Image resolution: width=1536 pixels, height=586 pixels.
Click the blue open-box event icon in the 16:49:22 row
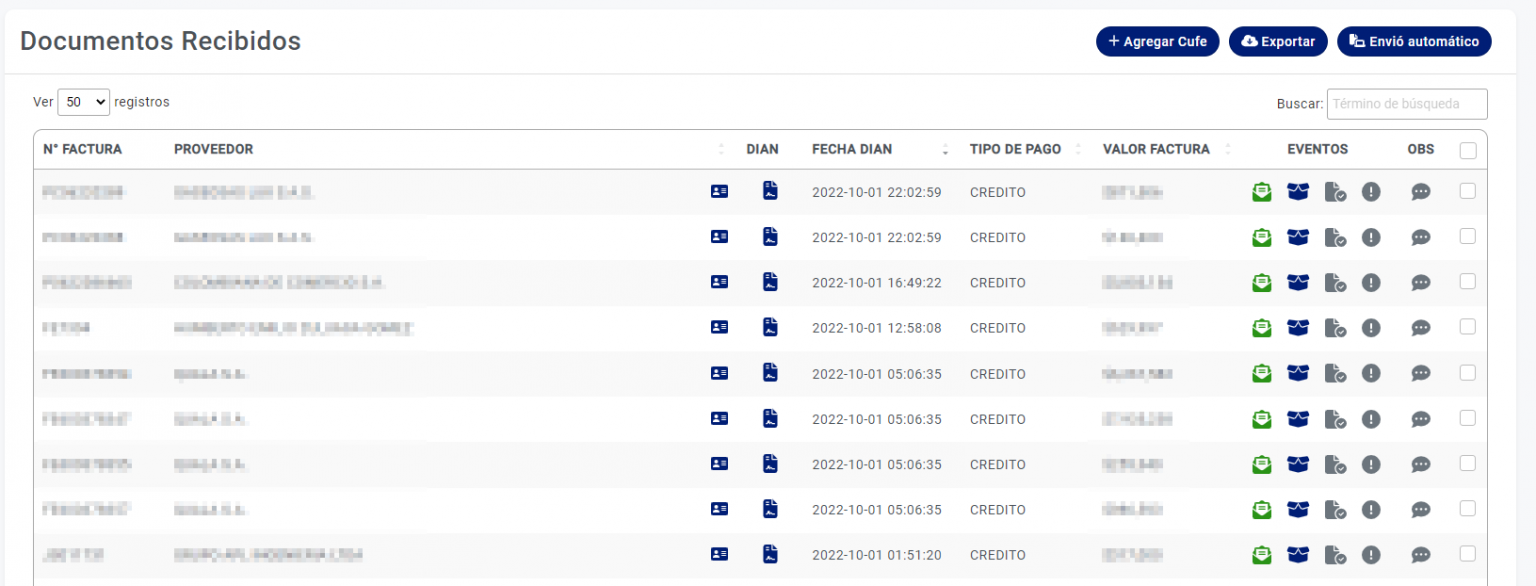pyautogui.click(x=1297, y=283)
